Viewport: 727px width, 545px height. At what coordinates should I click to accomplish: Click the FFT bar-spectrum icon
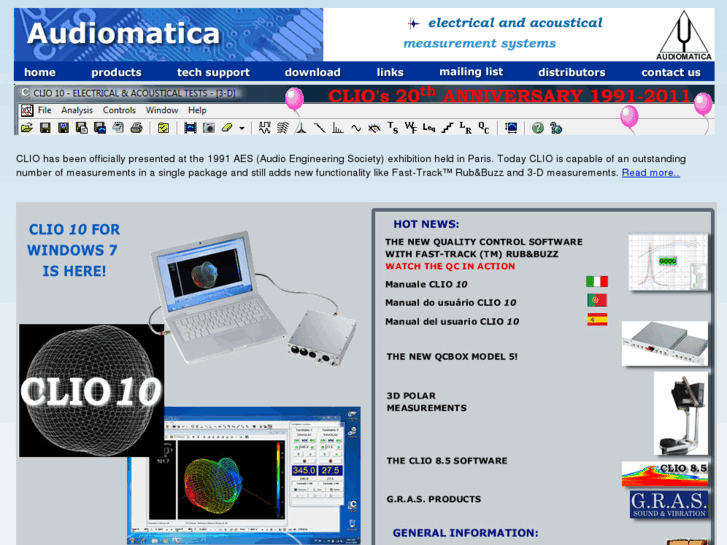(x=338, y=128)
